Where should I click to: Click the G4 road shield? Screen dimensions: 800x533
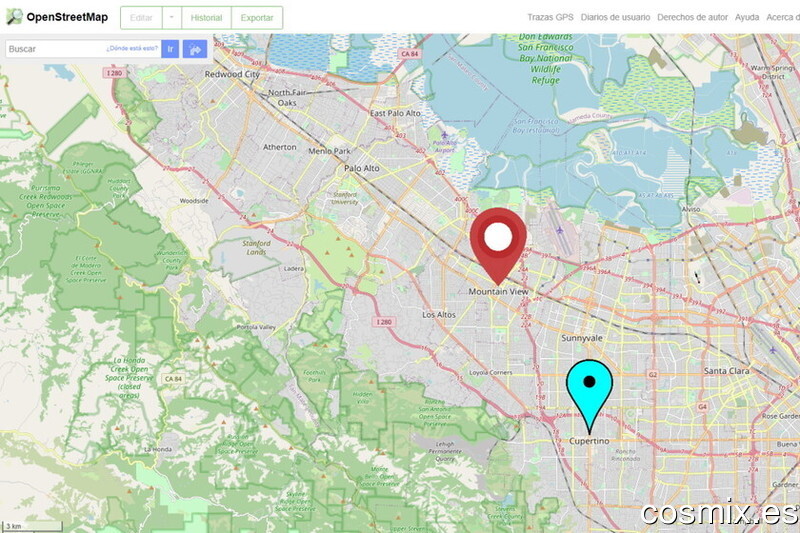pyautogui.click(x=703, y=407)
